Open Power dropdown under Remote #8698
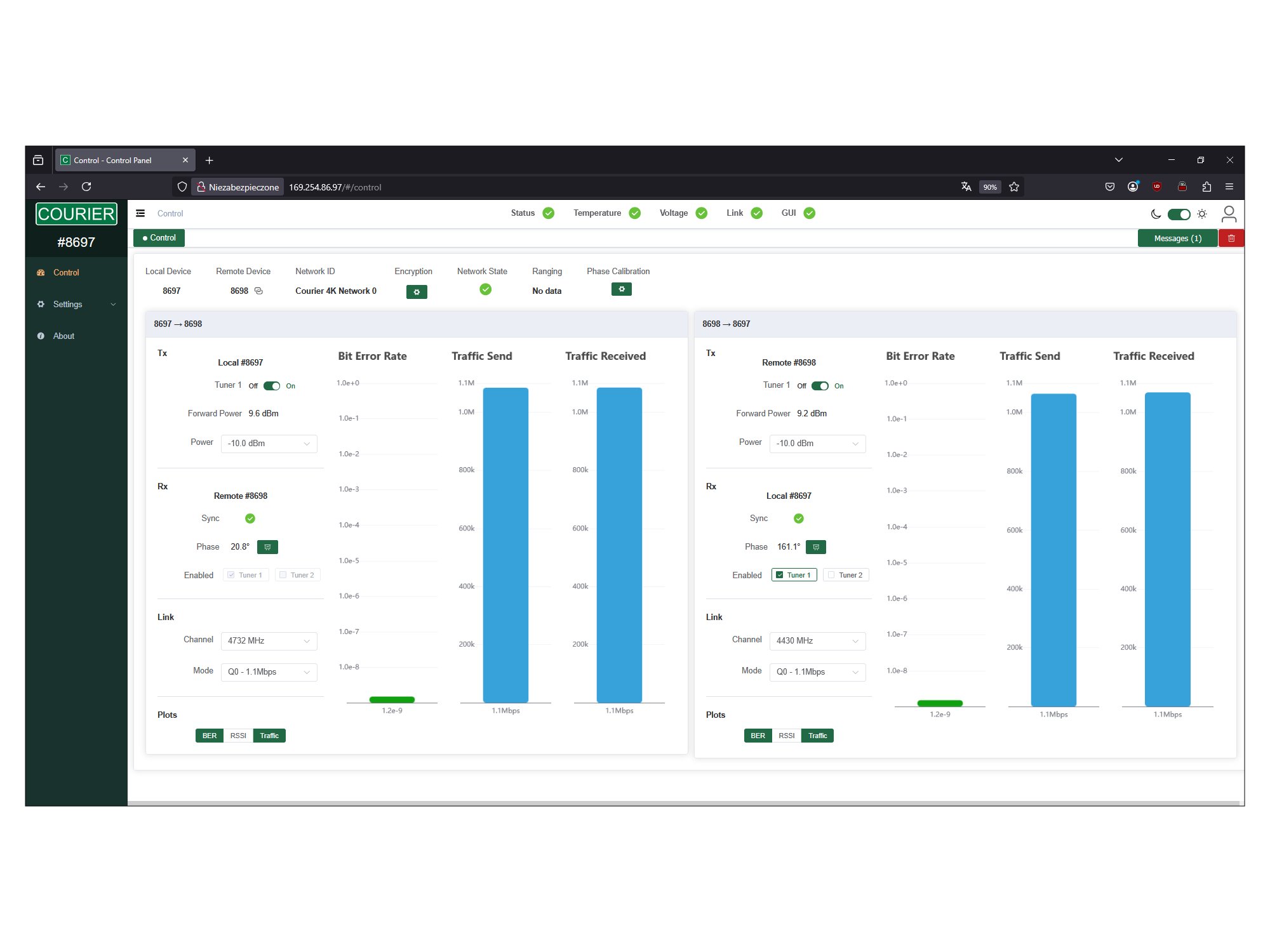 (817, 444)
